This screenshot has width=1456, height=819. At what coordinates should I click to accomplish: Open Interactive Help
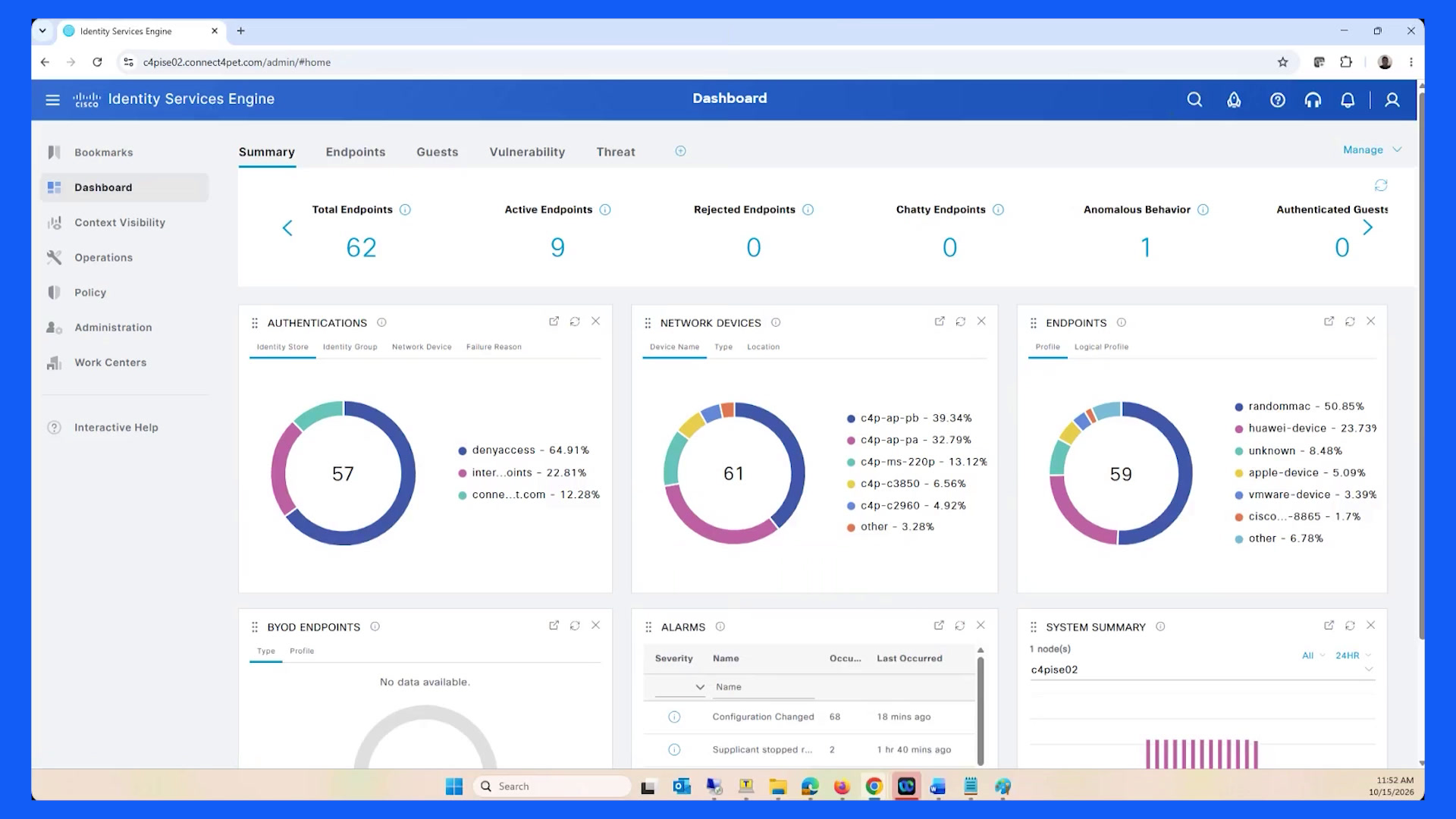116,427
